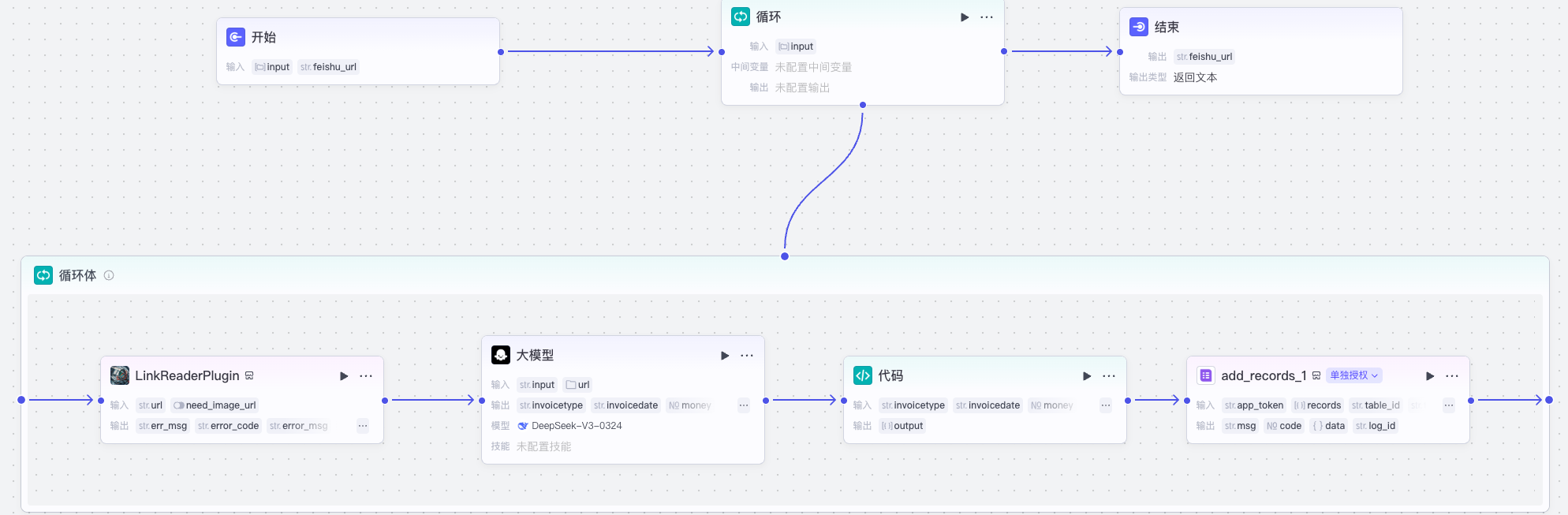The width and height of the screenshot is (1568, 515).
Task: Open add_records_1 more options menu
Action: 1452,376
